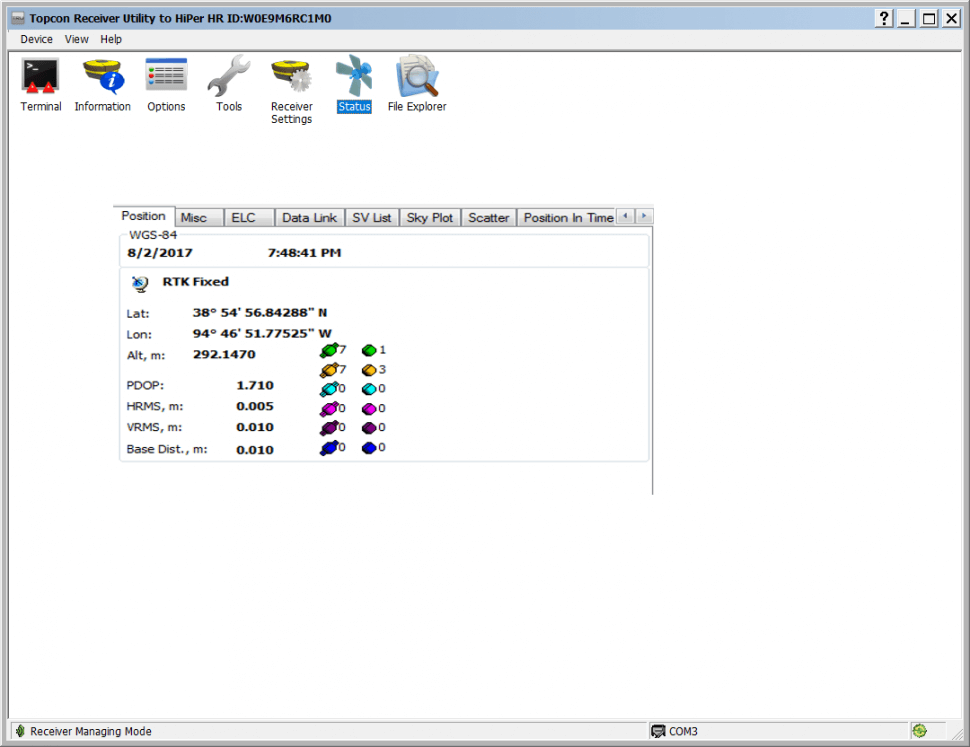Switch to the Scatter tab
Image resolution: width=970 pixels, height=747 pixels.
(x=489, y=218)
